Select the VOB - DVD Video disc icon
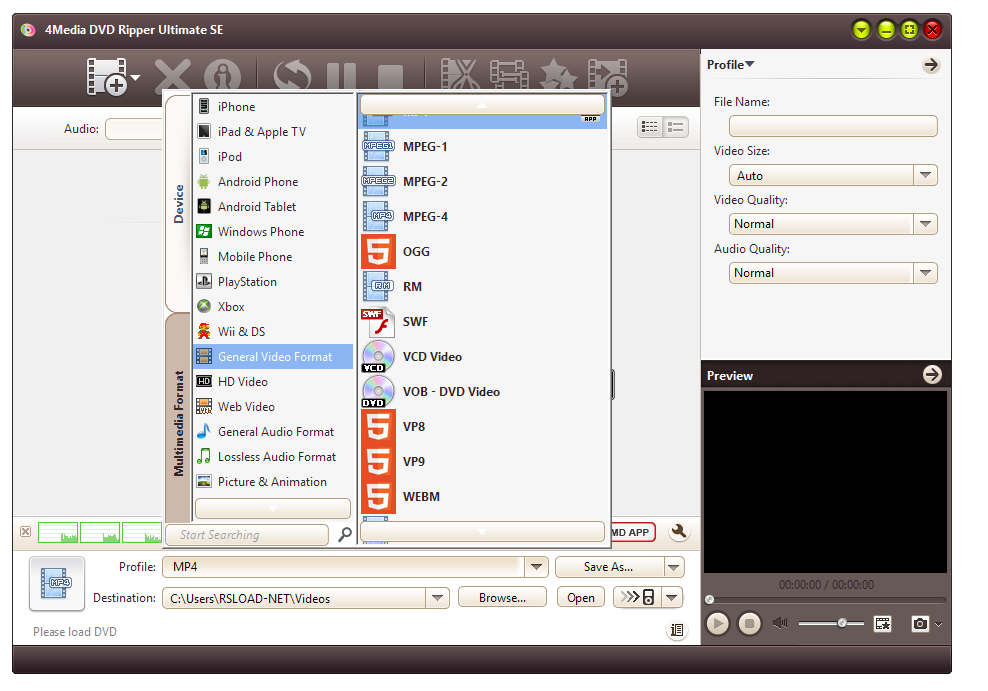The image size is (988, 691). (x=378, y=392)
